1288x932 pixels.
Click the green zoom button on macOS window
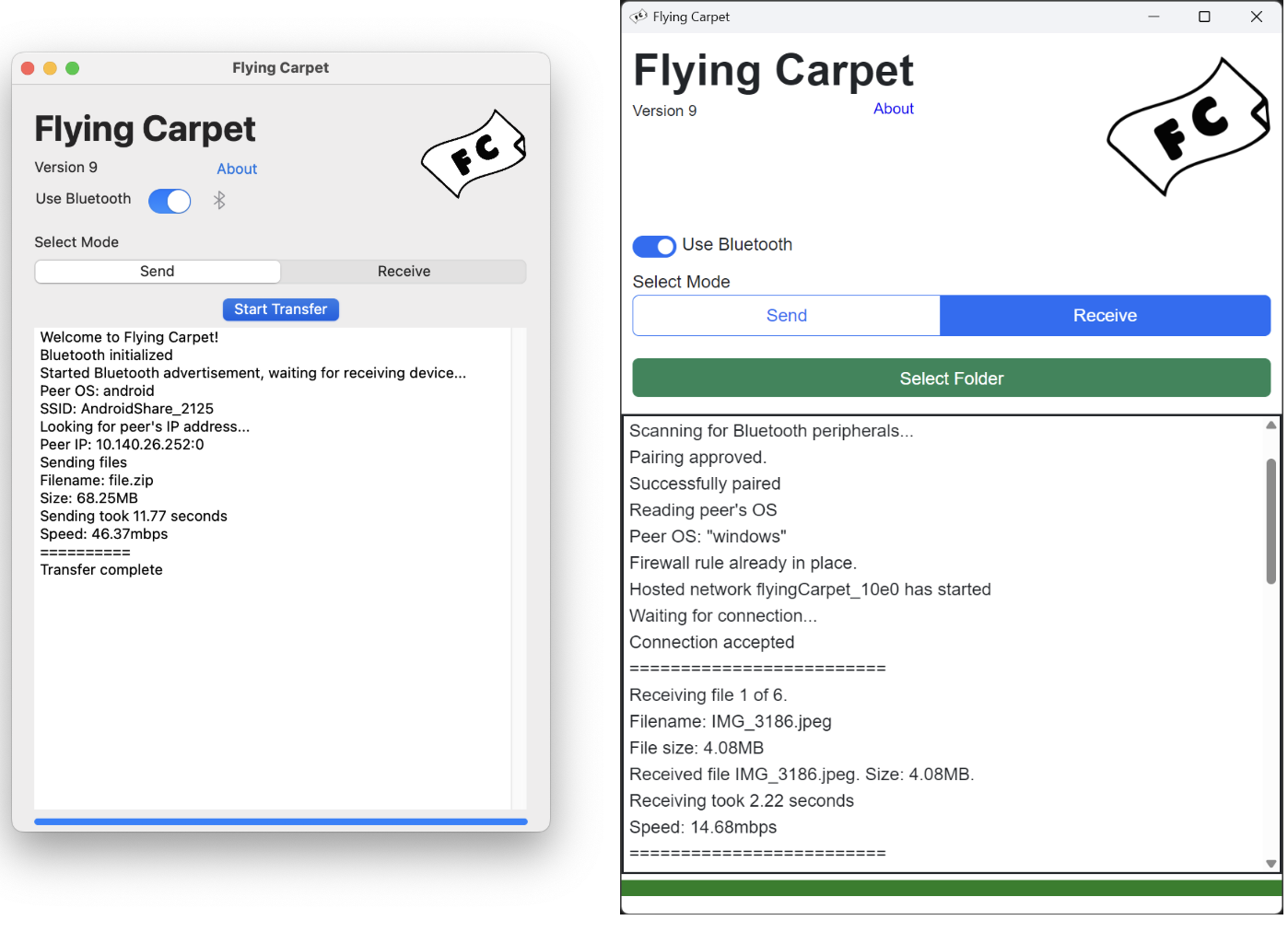[x=73, y=68]
